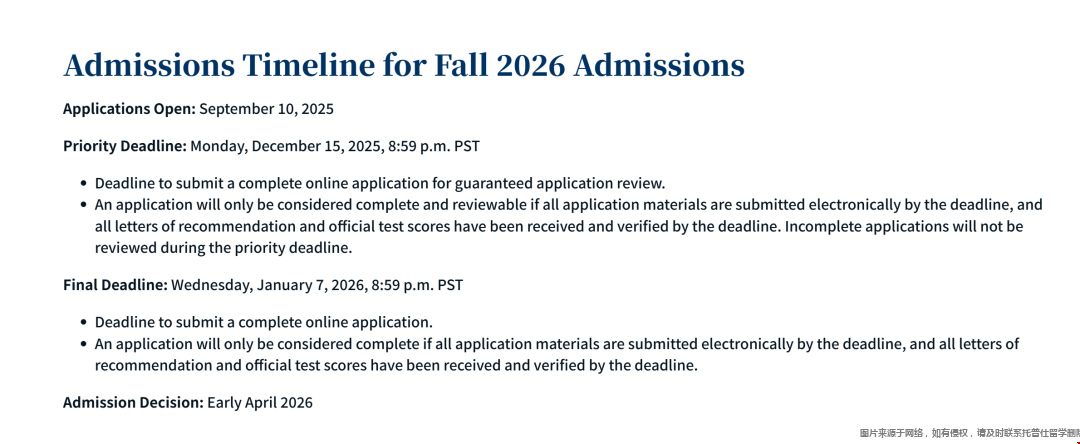Click the "Early April 2026" text
Screen dimensions: 1080x444
pos(260,402)
